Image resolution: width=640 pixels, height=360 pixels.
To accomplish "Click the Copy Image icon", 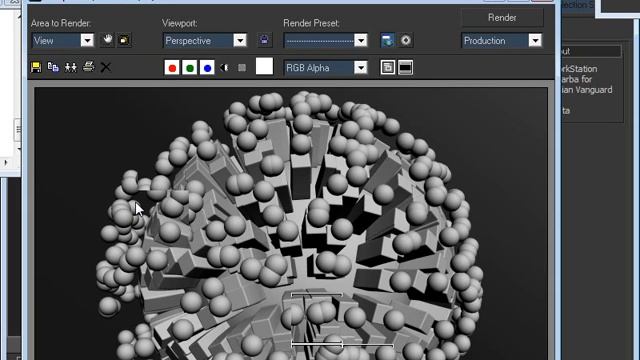I will pos(53,67).
